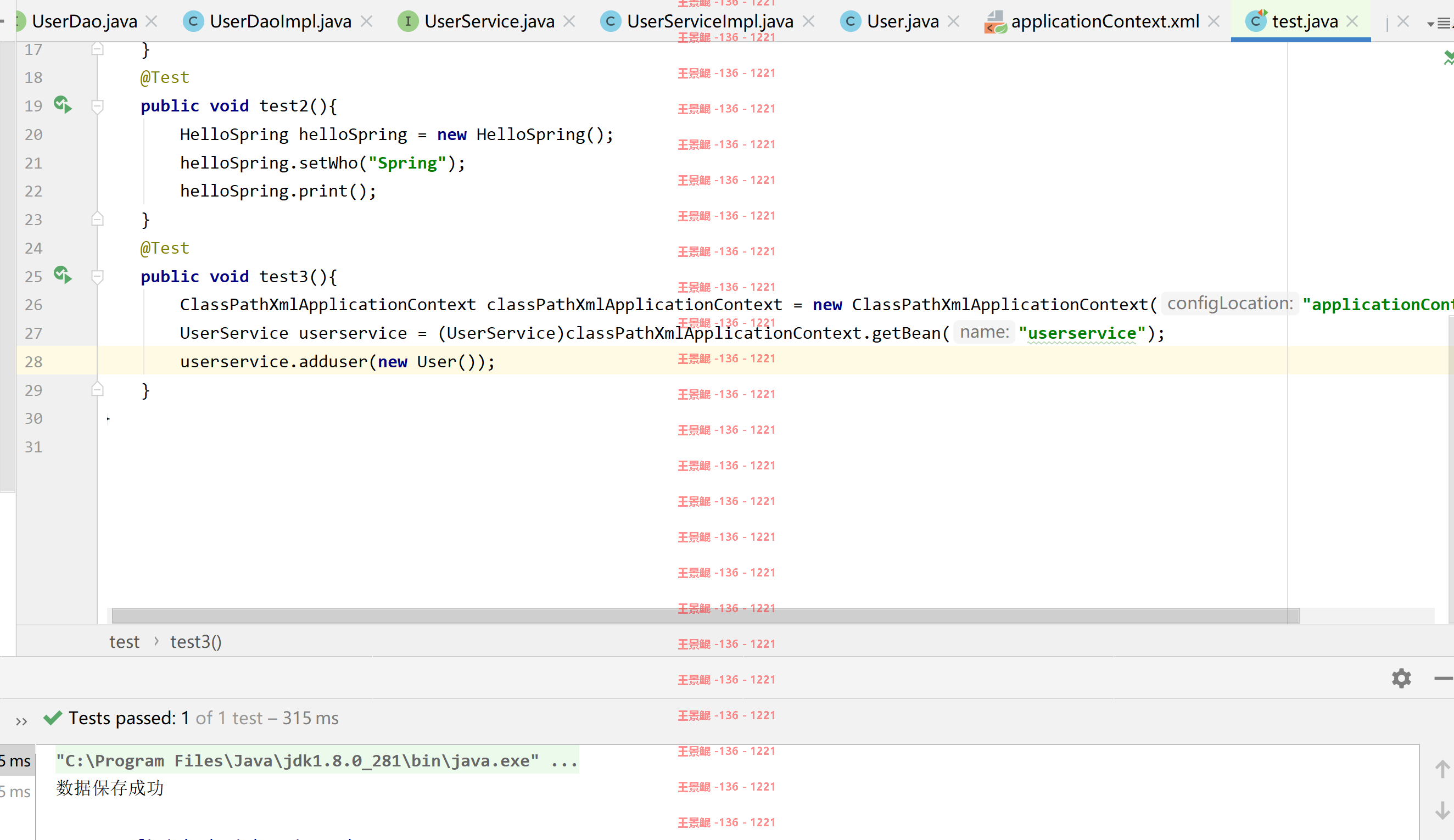
Task: Open the test panel settings gear
Action: pos(1401,678)
